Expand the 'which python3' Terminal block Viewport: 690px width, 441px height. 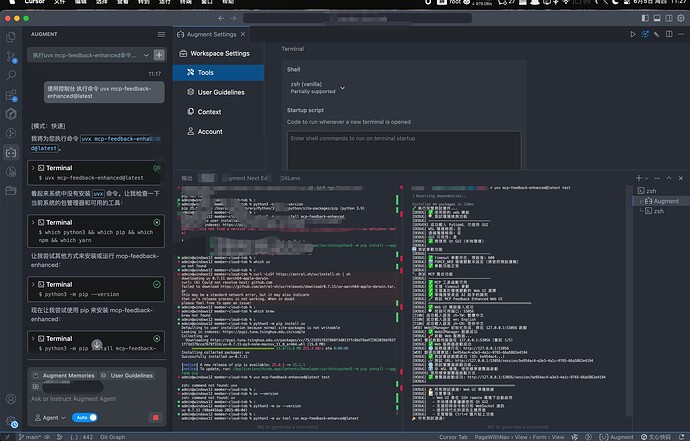(x=33, y=222)
